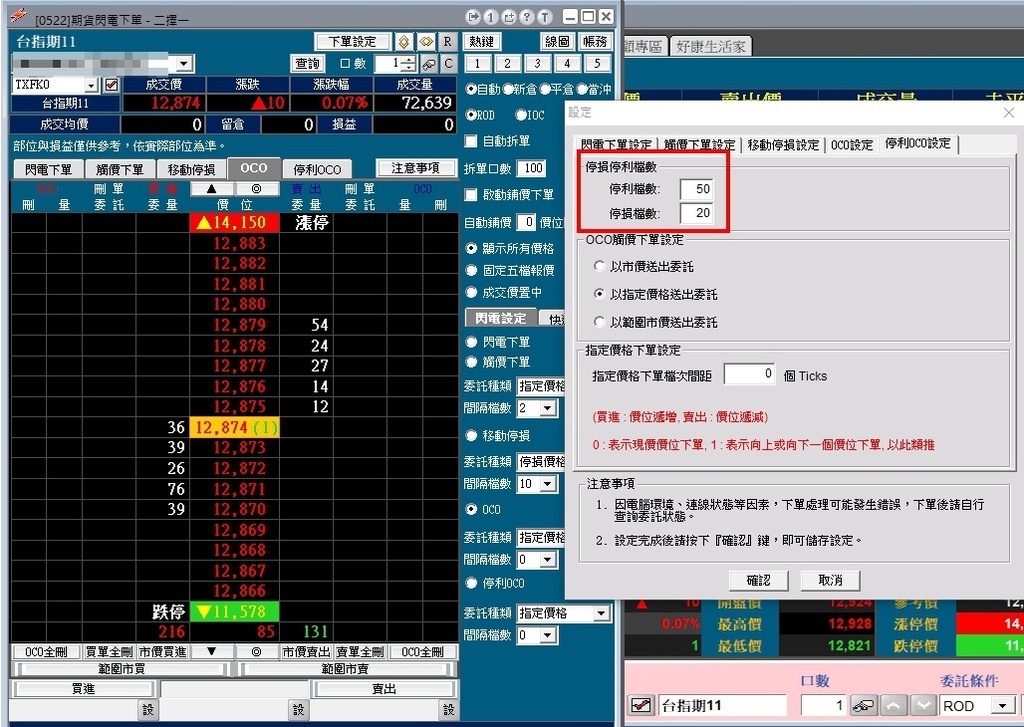Viewport: 1024px width, 727px height.
Task: Click the down triangle below the price ladder
Action: coord(212,651)
